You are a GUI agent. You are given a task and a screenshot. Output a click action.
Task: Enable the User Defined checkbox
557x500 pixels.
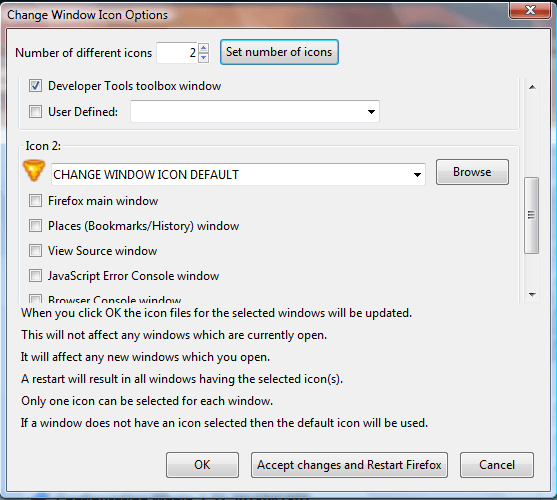(x=35, y=112)
